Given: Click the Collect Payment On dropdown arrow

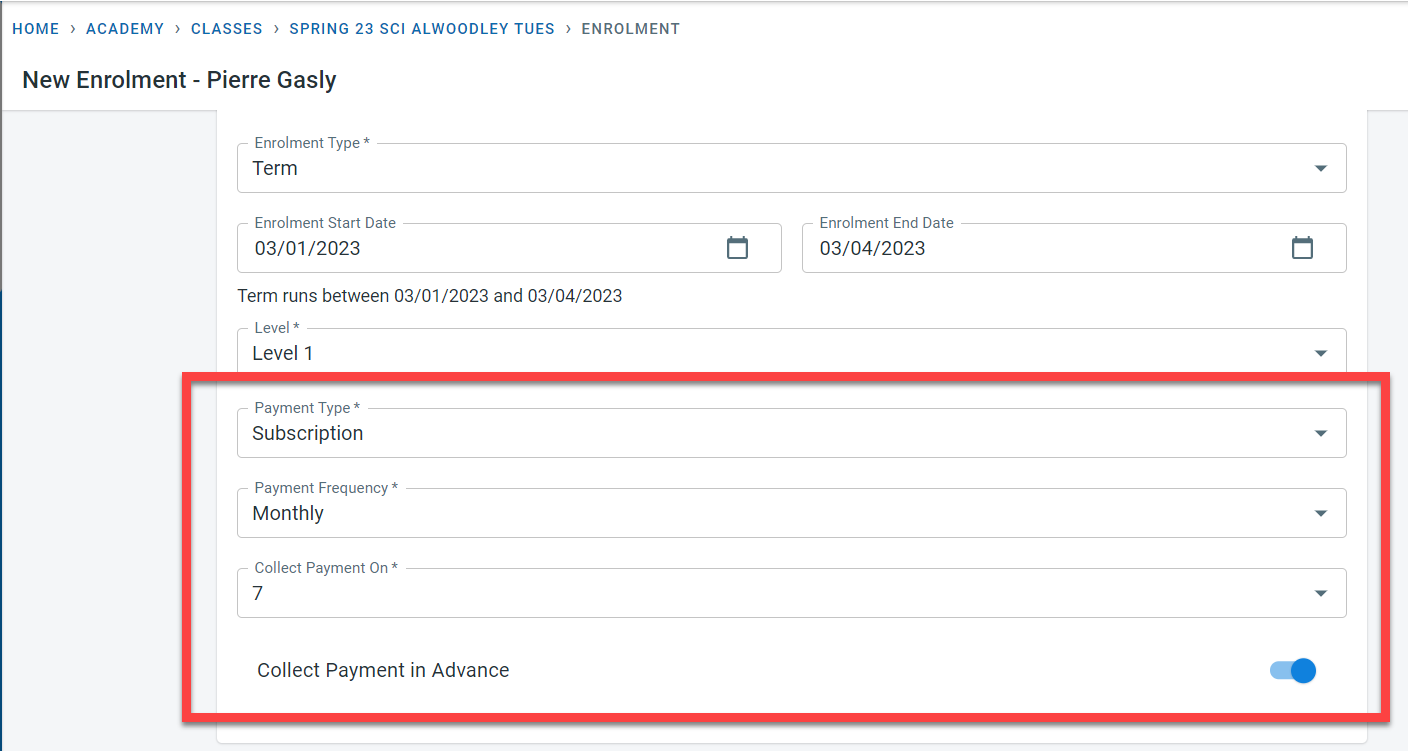Looking at the screenshot, I should click(1321, 594).
